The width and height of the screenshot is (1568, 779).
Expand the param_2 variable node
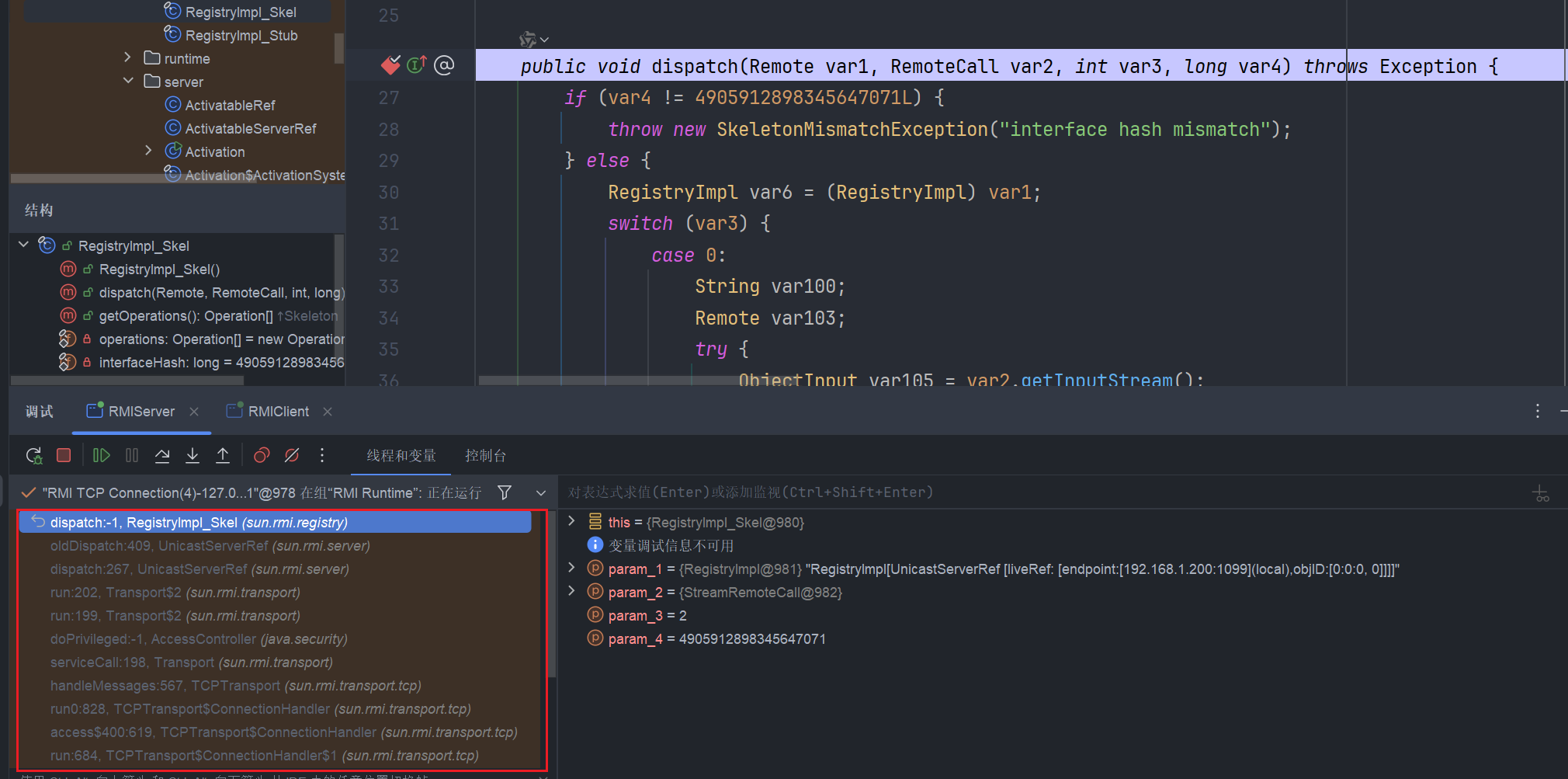(x=572, y=591)
